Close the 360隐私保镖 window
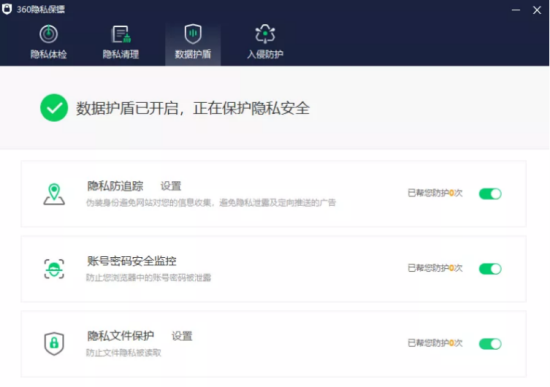This screenshot has width=550, height=387. coord(537,10)
